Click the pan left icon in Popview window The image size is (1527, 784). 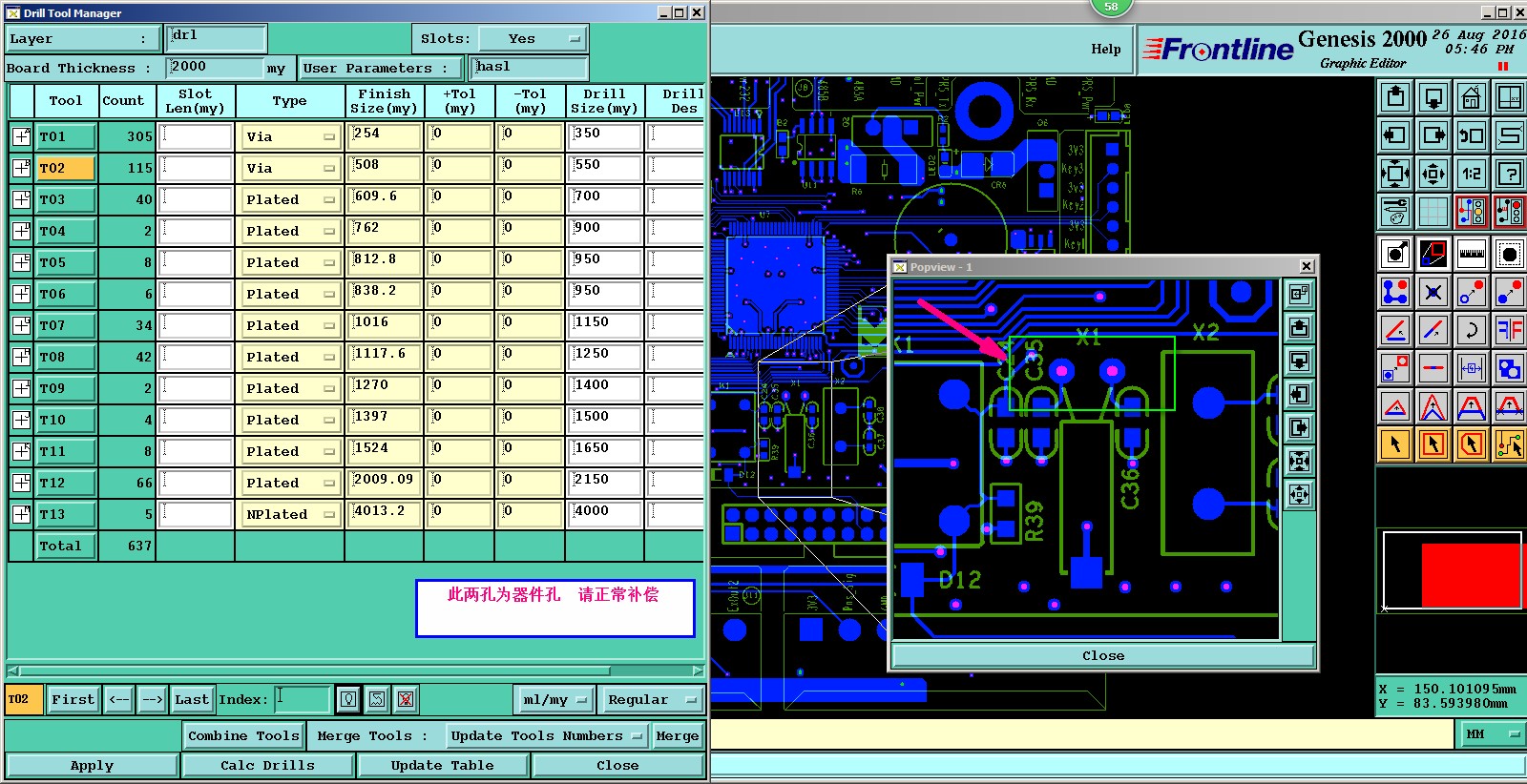click(x=1299, y=395)
